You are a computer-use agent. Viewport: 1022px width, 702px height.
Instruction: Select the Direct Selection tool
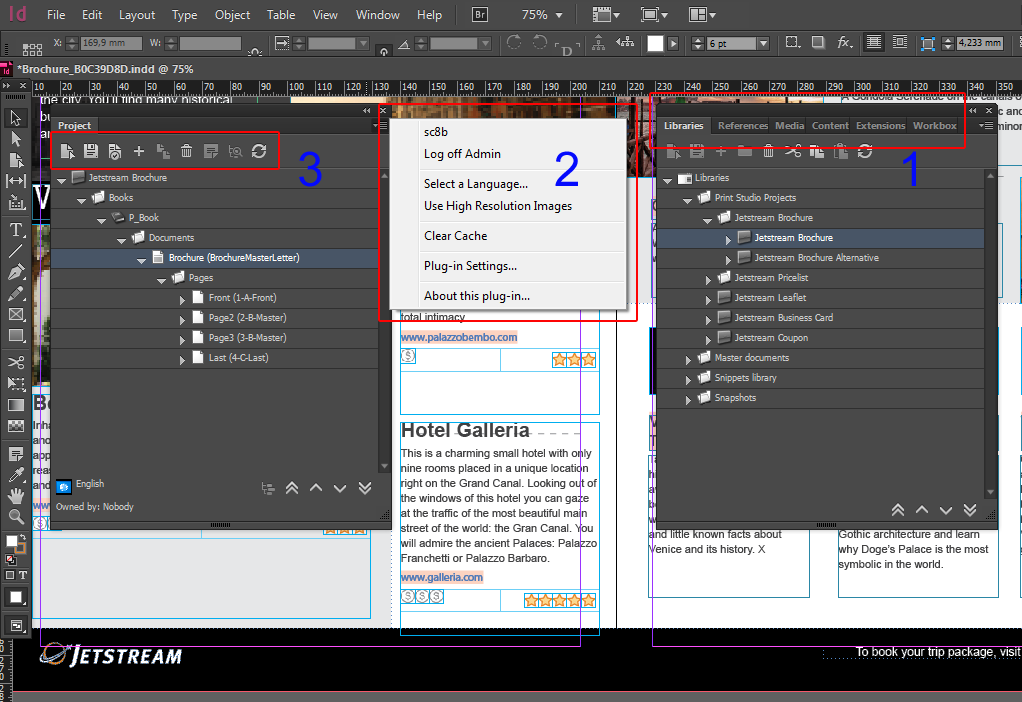click(x=16, y=139)
